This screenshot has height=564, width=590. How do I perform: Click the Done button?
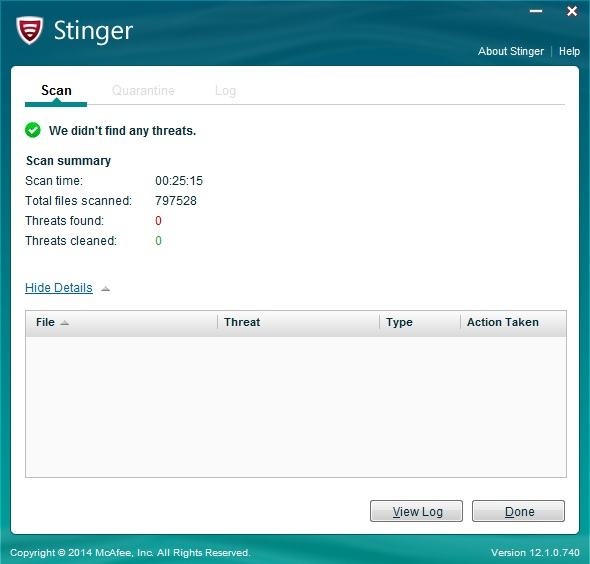tap(519, 511)
